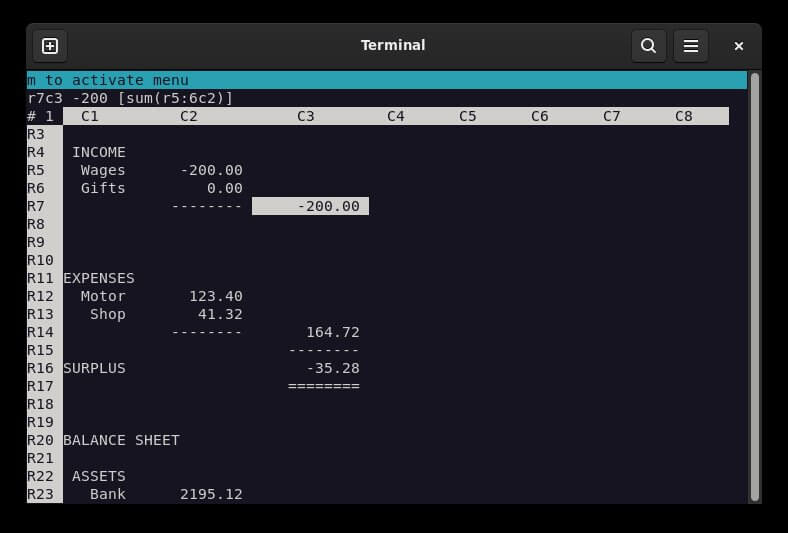Image resolution: width=788 pixels, height=533 pixels.
Task: Close the Terminal window
Action: point(738,46)
